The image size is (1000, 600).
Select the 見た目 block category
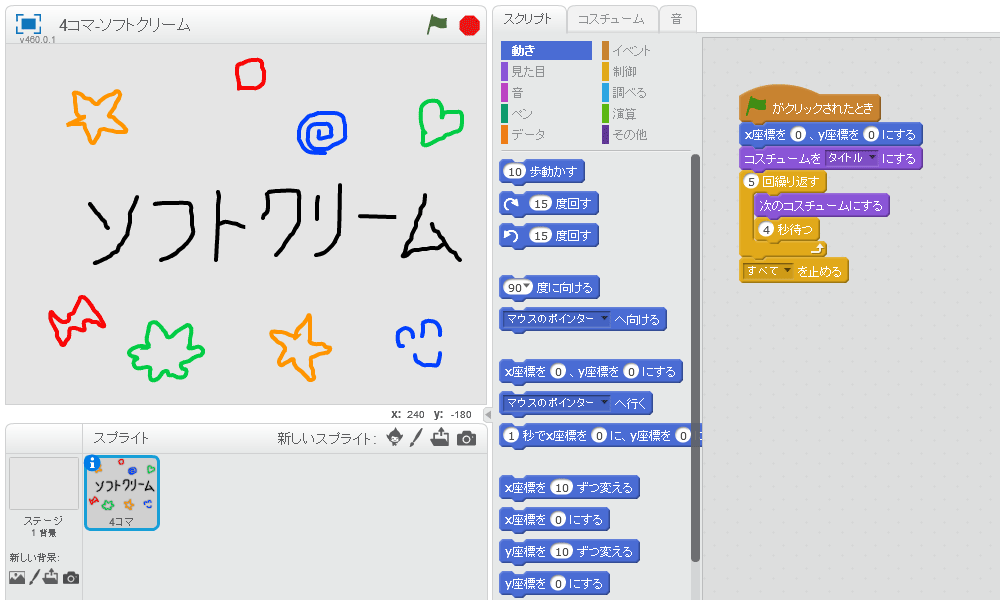pos(528,71)
